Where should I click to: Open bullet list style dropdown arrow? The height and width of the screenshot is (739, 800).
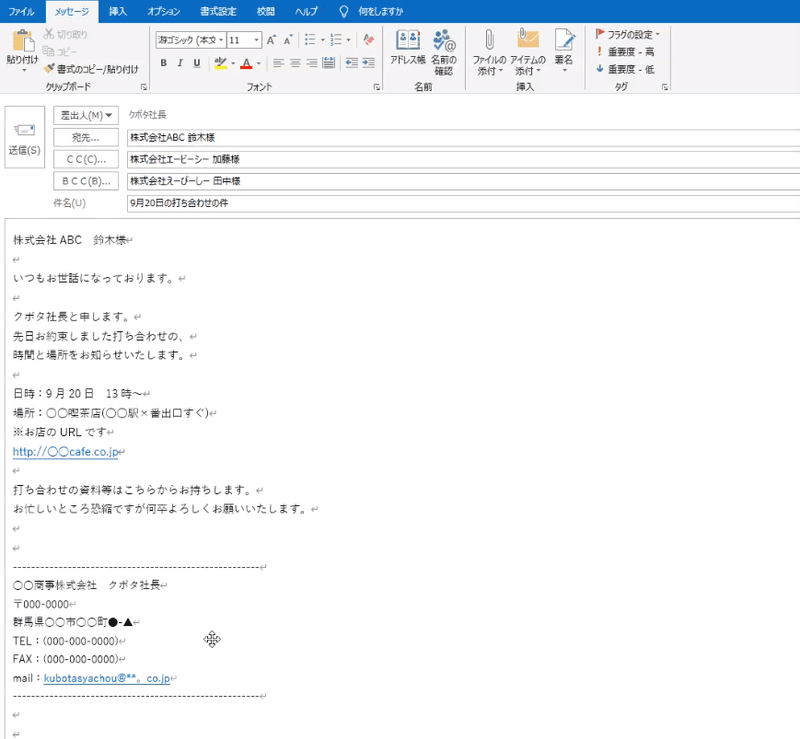tap(322, 39)
